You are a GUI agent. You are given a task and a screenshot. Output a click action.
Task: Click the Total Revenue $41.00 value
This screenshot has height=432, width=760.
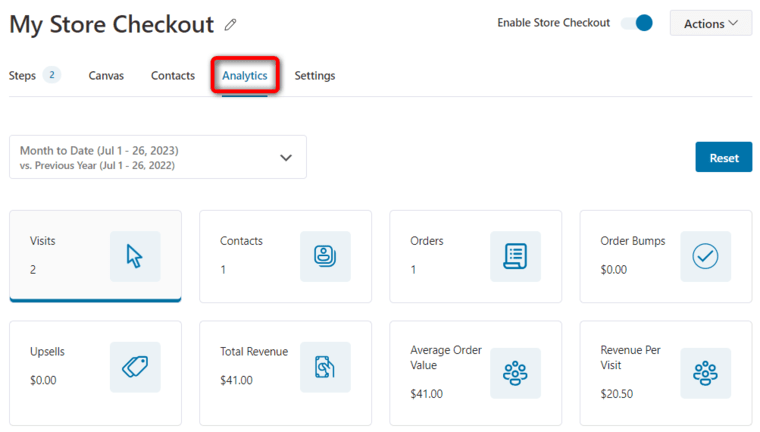pos(237,380)
